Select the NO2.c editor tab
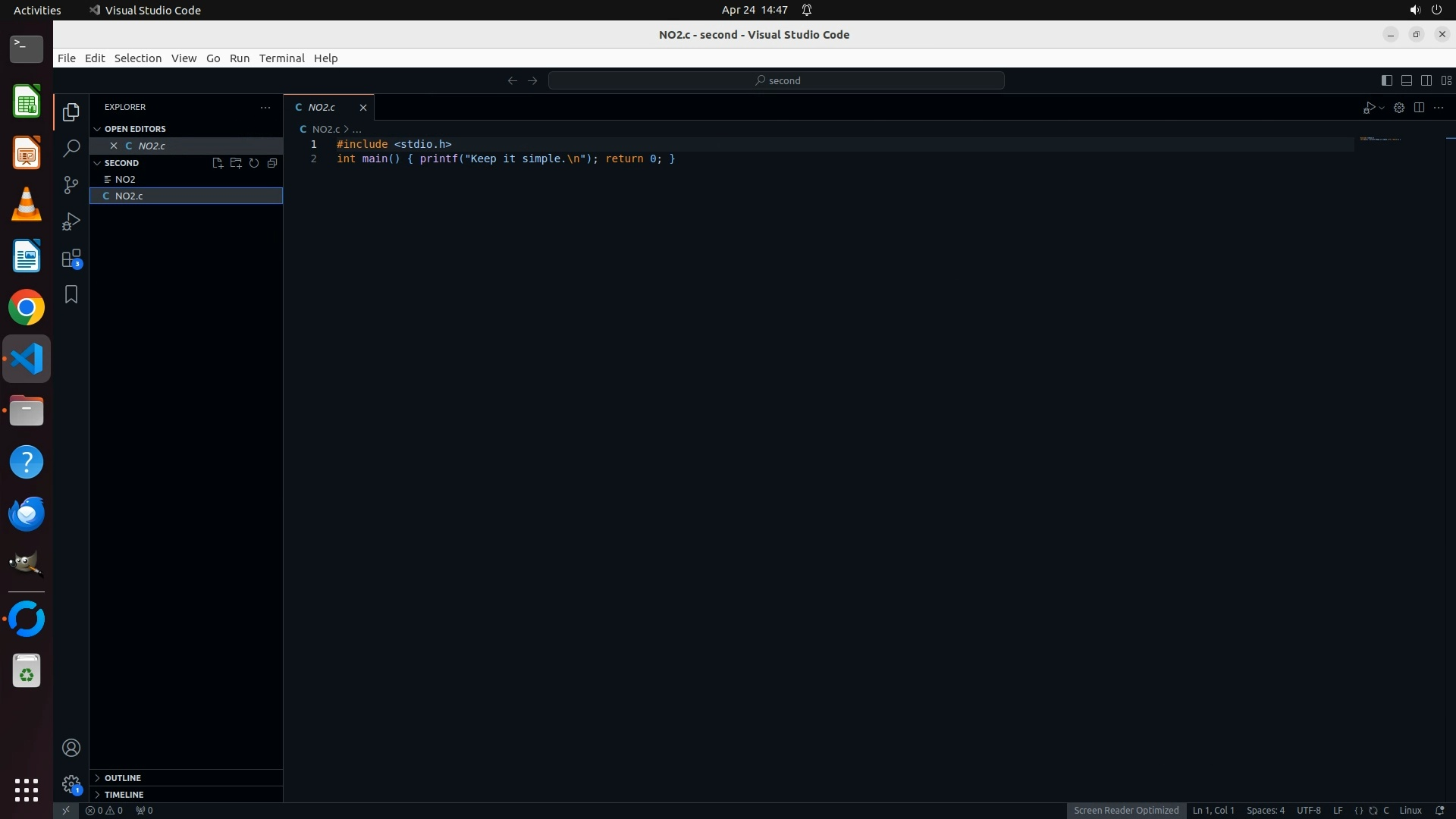 322,108
